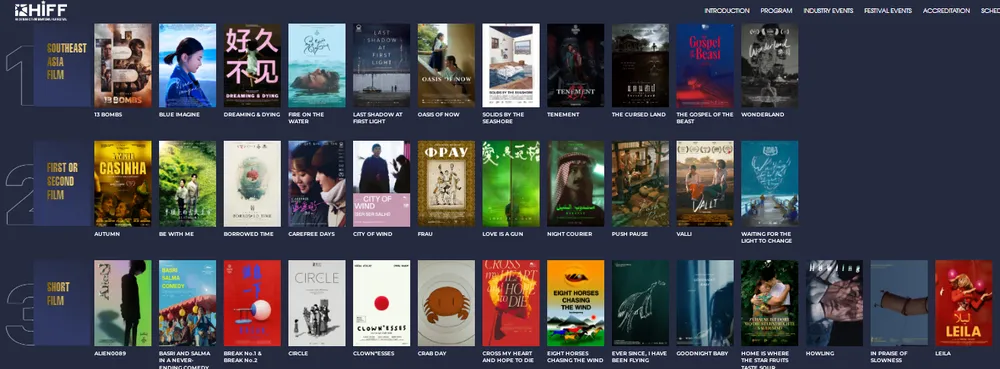Click the 'CIRCLE' title text
This screenshot has width=1000, height=369.
coord(298,353)
